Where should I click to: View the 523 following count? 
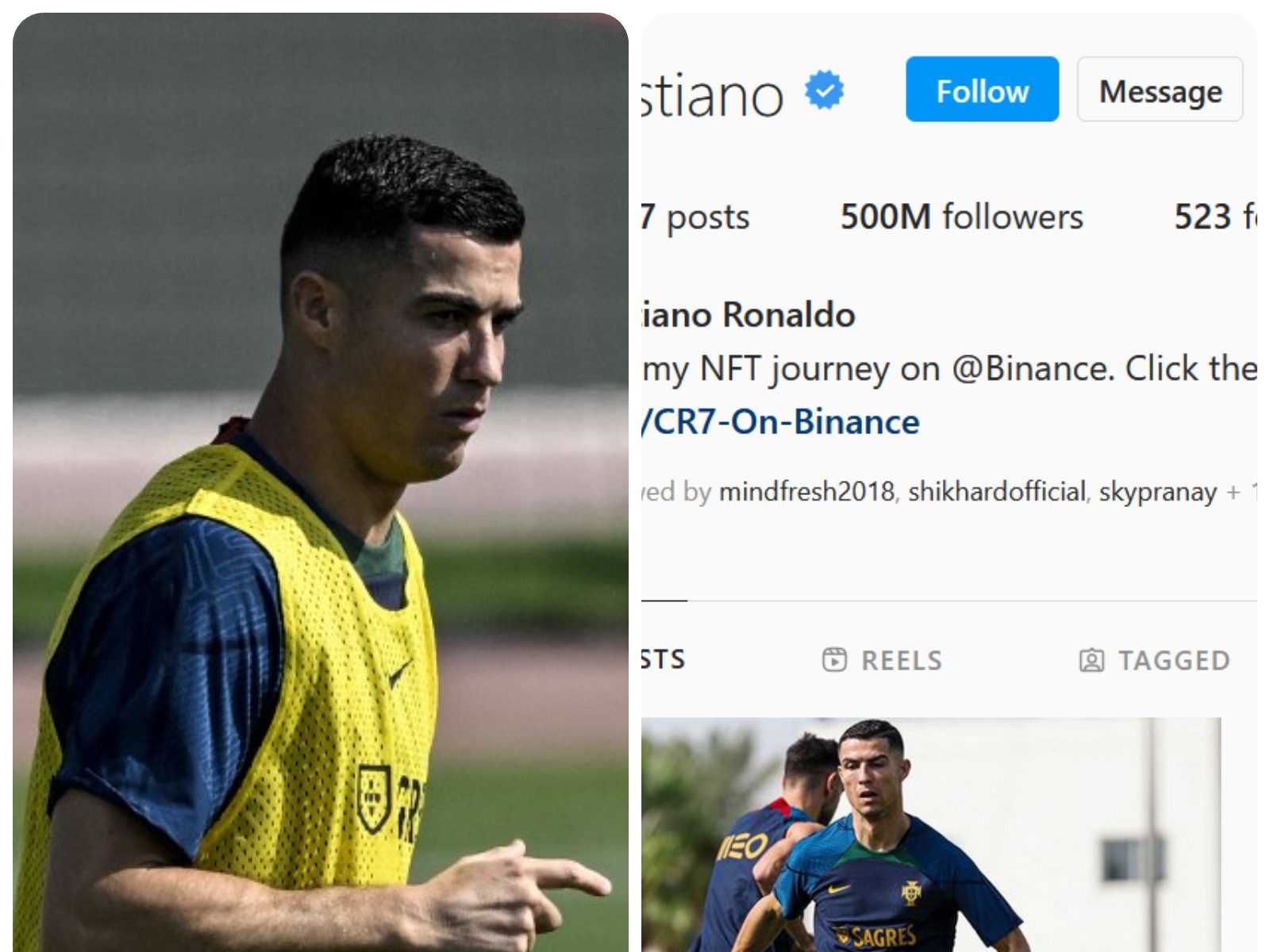pos(1215,217)
